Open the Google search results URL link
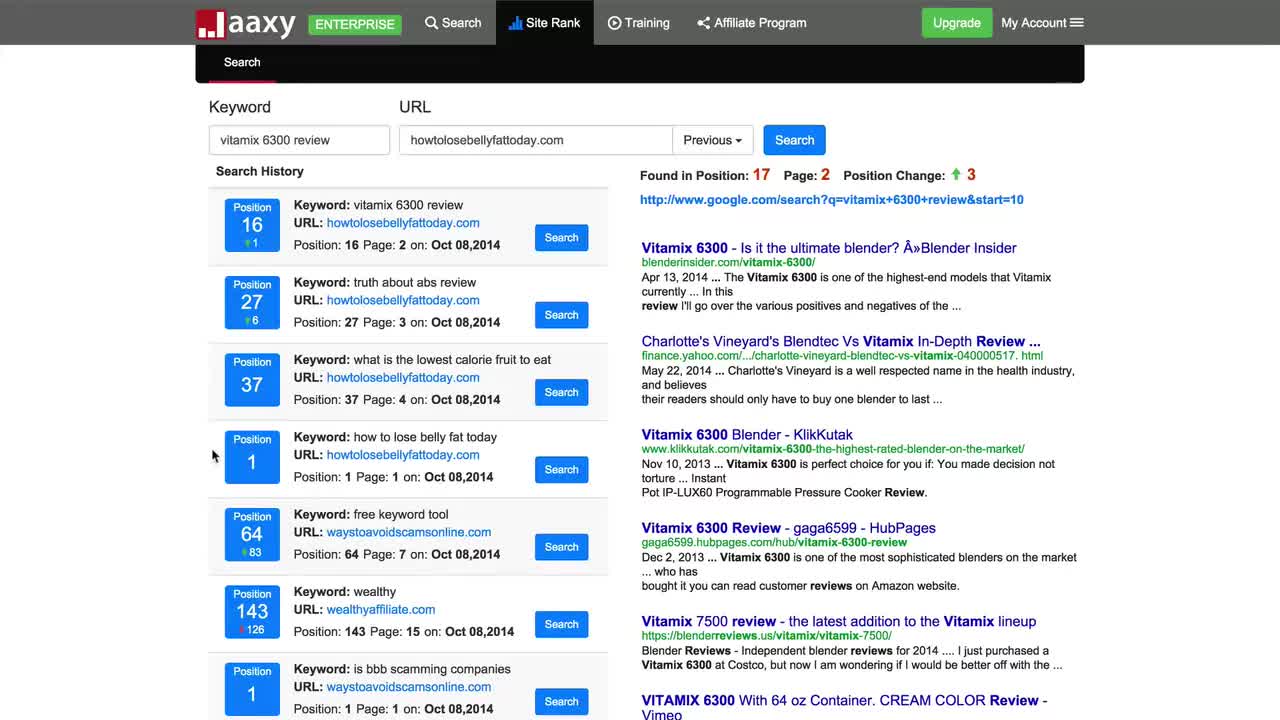Viewport: 1280px width, 720px height. (832, 200)
